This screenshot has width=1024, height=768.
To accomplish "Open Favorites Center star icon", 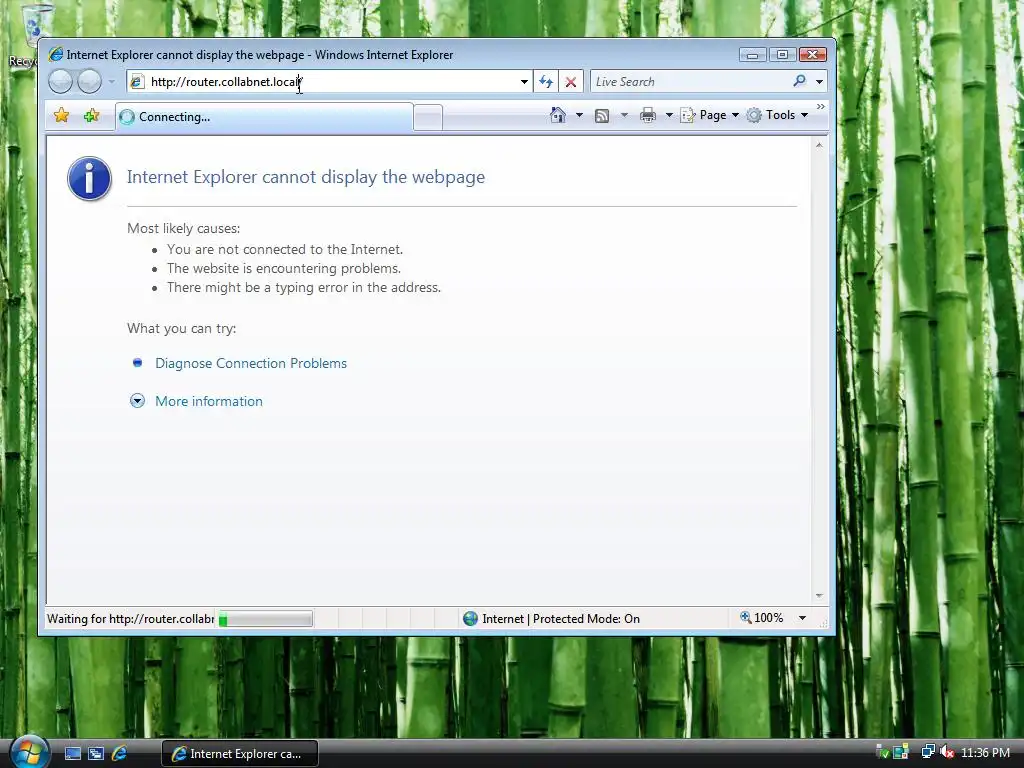I will coord(61,116).
